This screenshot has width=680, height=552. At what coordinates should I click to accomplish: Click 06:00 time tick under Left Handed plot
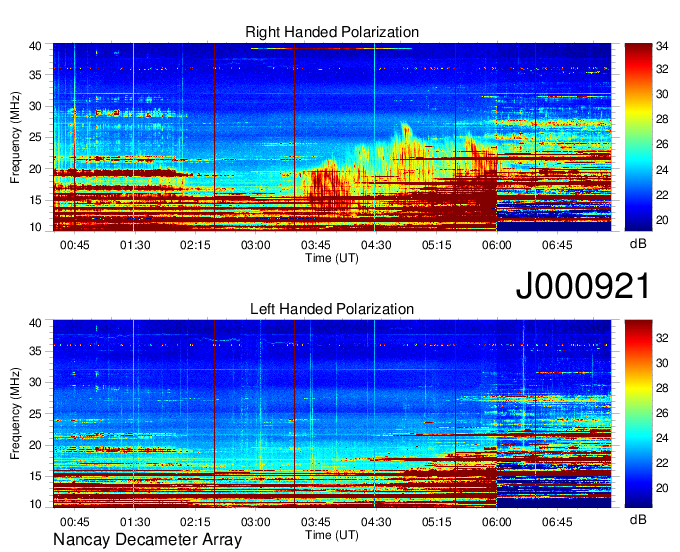[x=497, y=522]
